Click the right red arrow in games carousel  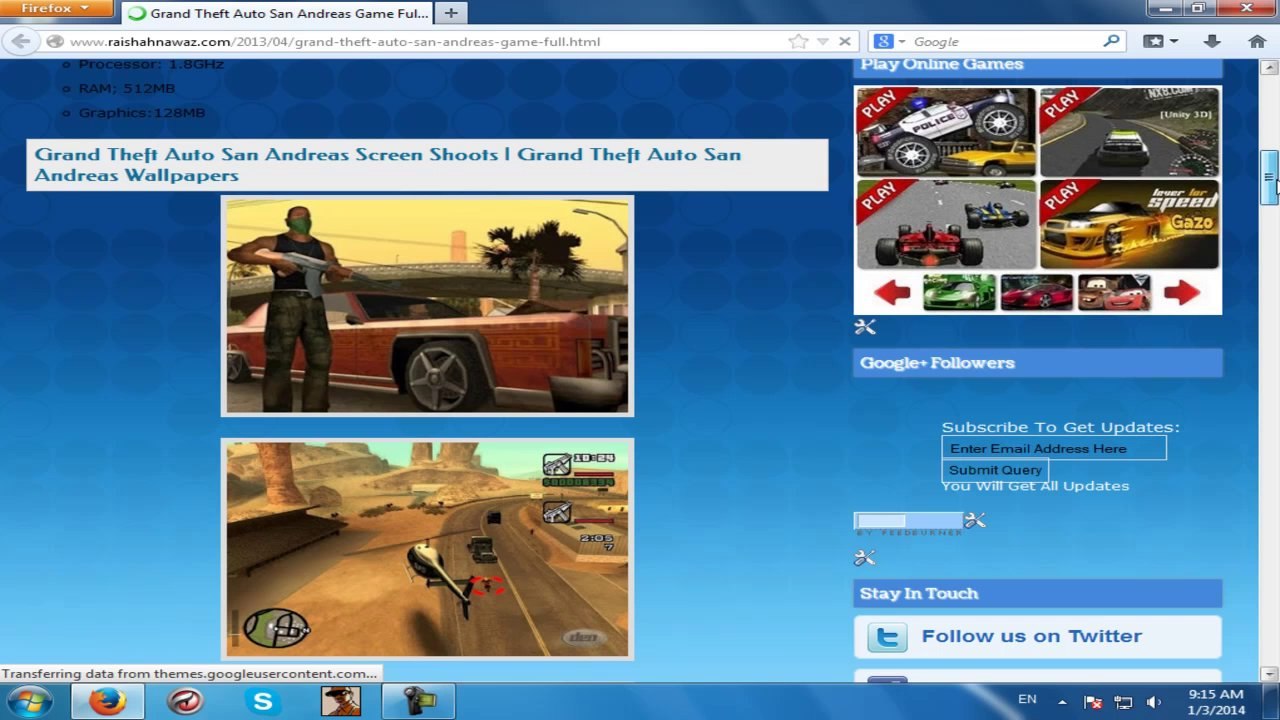click(1182, 292)
